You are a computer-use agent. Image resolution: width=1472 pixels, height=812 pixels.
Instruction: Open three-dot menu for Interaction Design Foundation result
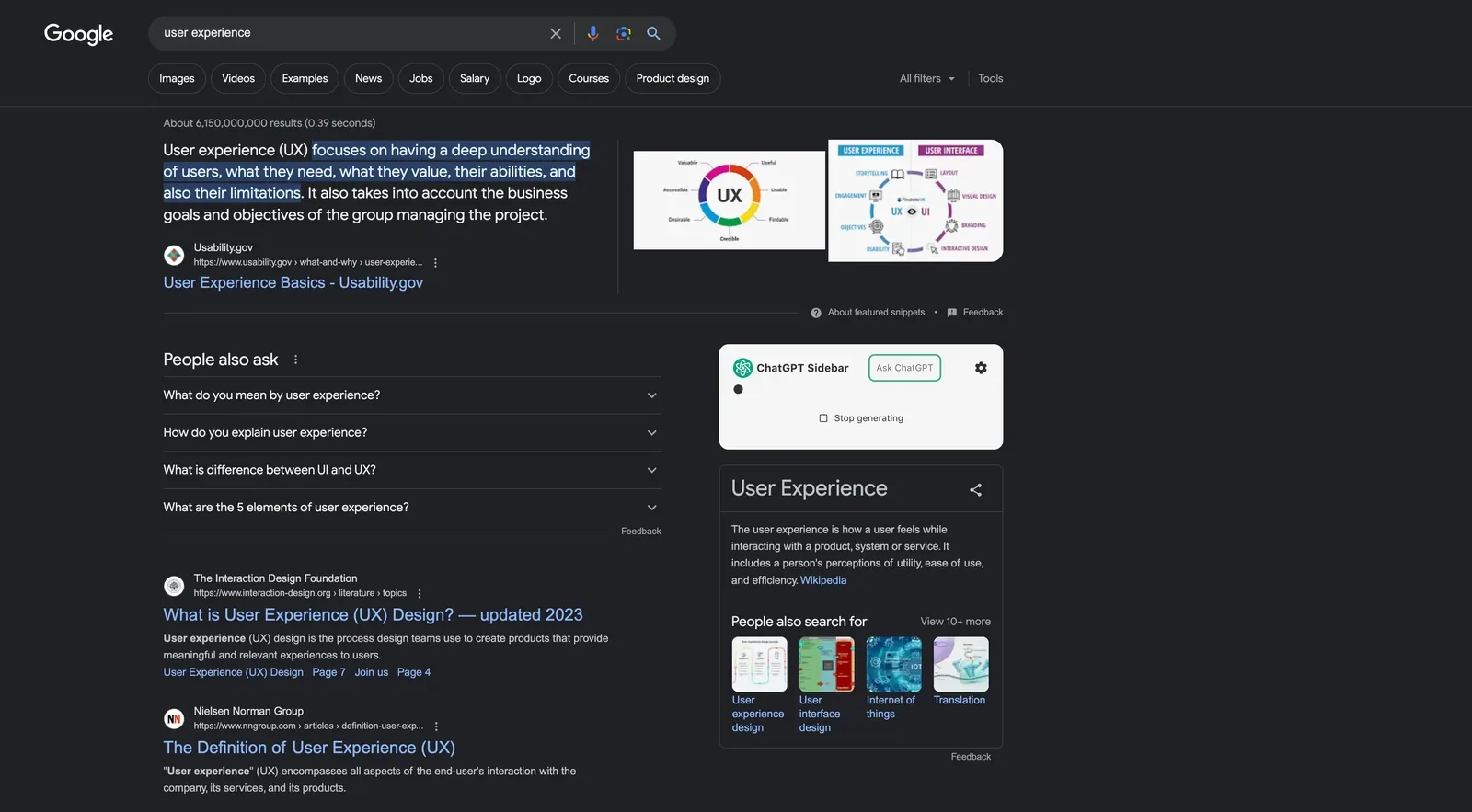click(x=420, y=594)
